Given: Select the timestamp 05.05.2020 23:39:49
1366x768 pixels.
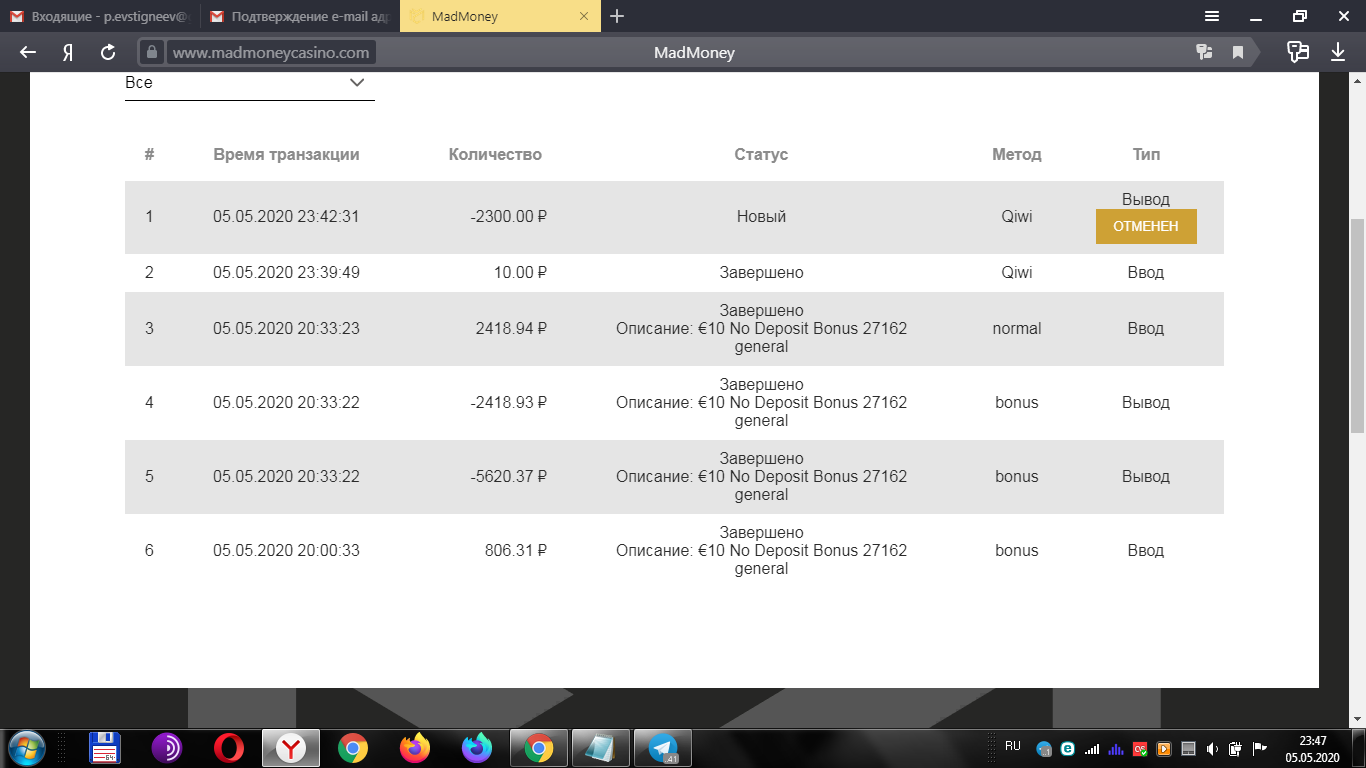Looking at the screenshot, I should 286,272.
